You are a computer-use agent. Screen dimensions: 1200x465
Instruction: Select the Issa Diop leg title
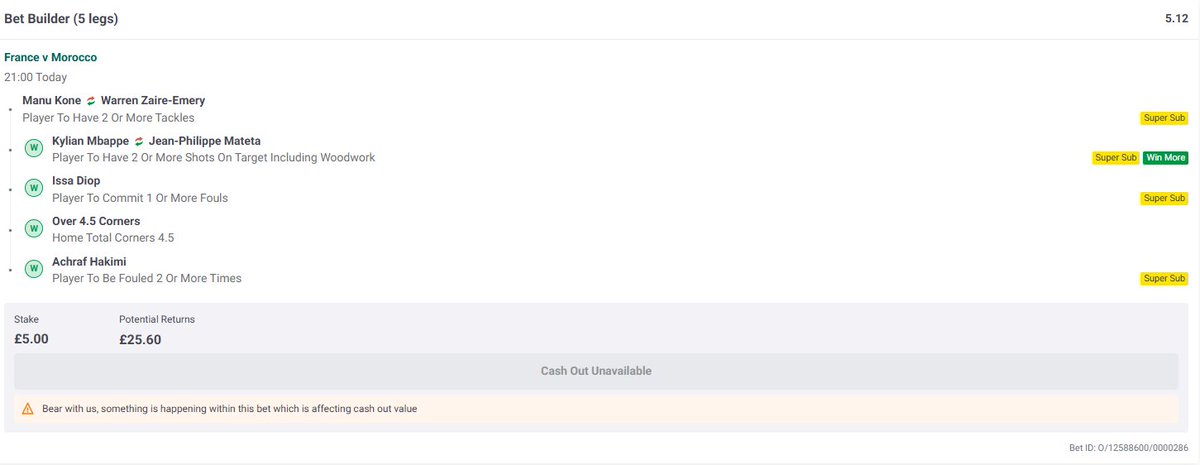76,181
